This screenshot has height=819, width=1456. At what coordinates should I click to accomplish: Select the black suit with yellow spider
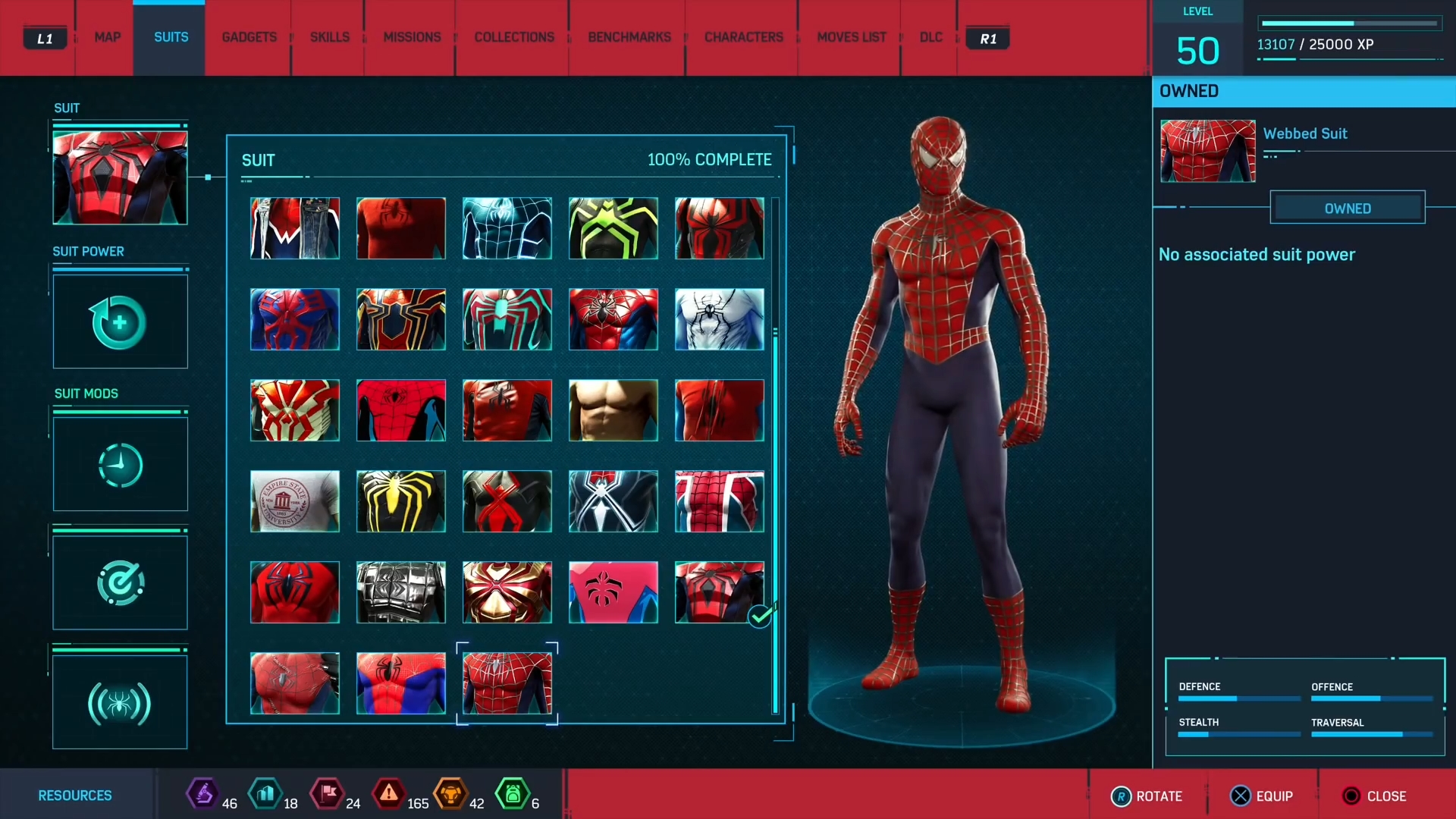click(x=401, y=501)
